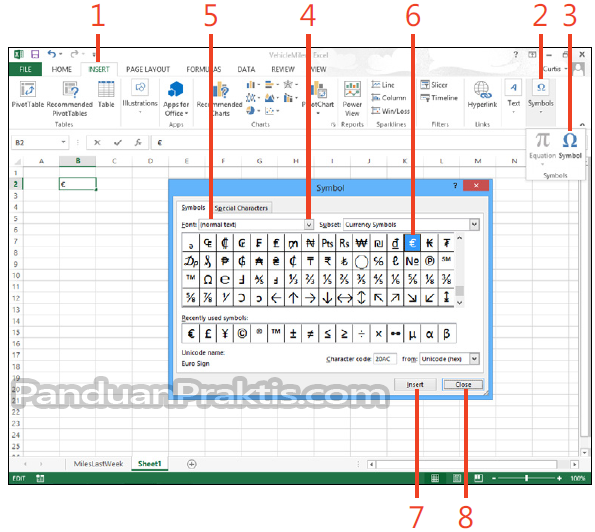Click the formula bar Enter checkmark
595x532 pixels.
coord(118,142)
